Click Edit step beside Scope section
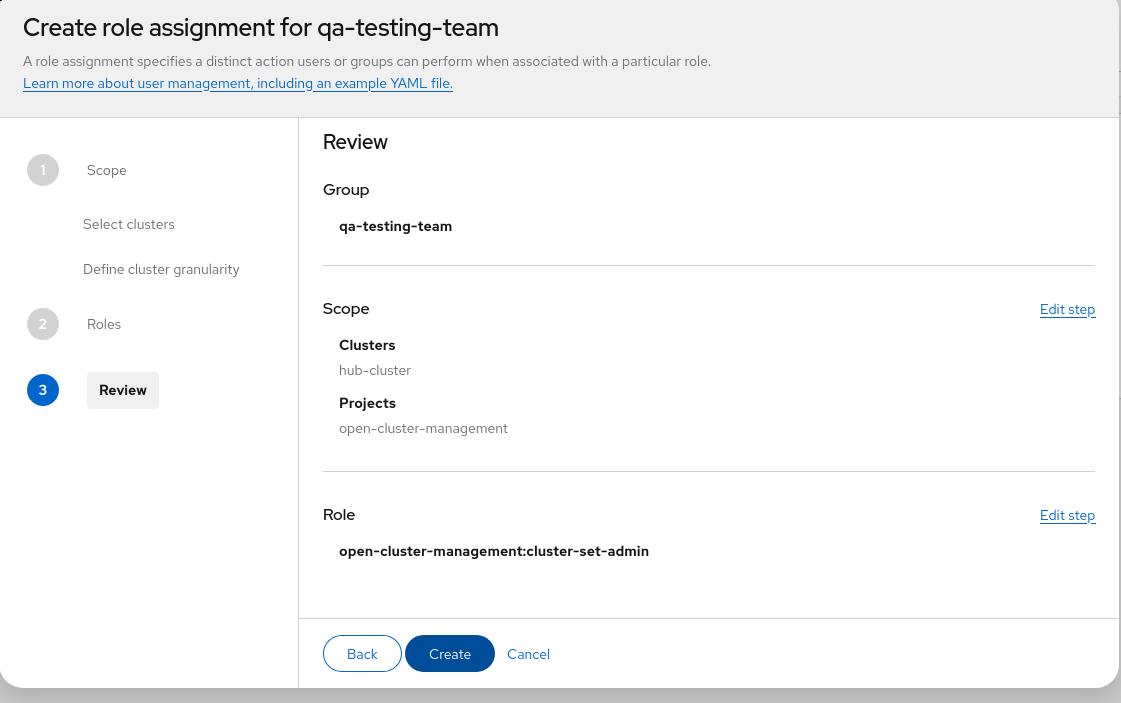Image resolution: width=1121 pixels, height=703 pixels. 1067,309
